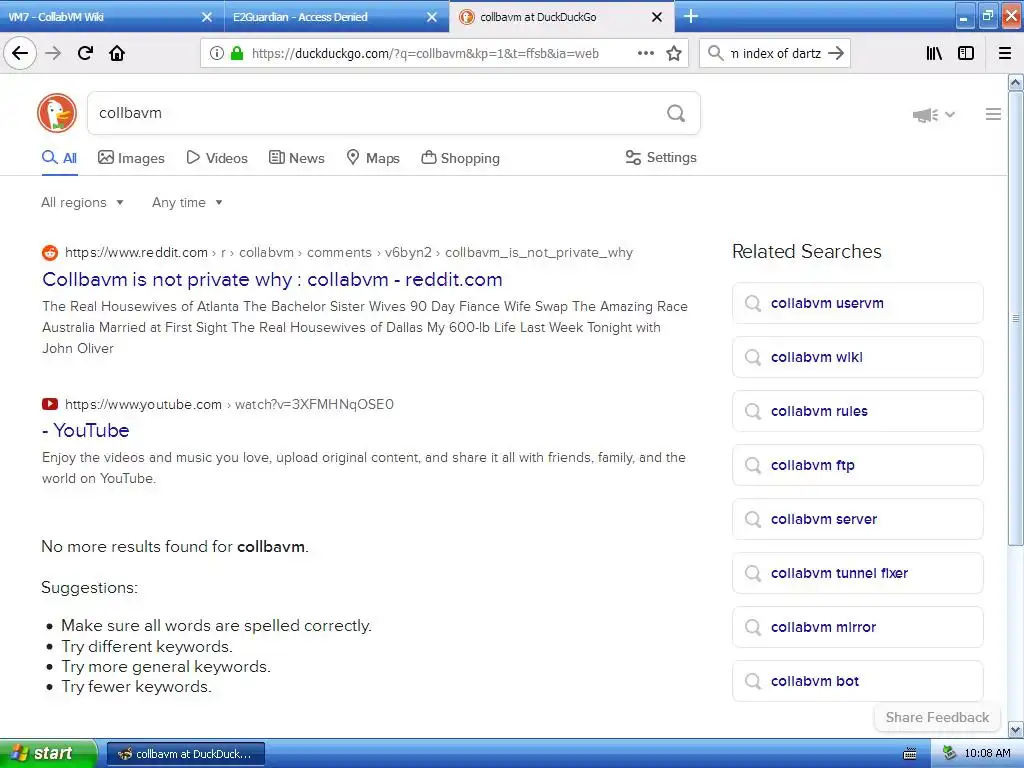Search related 'collabvm mirror'
This screenshot has width=1024, height=768.
[x=857, y=628]
